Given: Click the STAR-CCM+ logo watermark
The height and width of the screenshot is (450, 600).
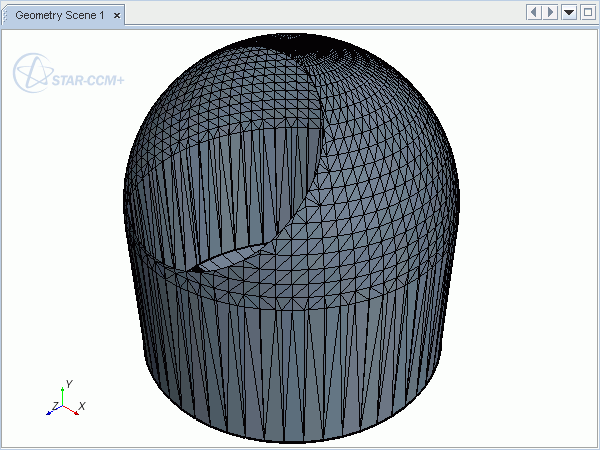Looking at the screenshot, I should click(92, 76).
